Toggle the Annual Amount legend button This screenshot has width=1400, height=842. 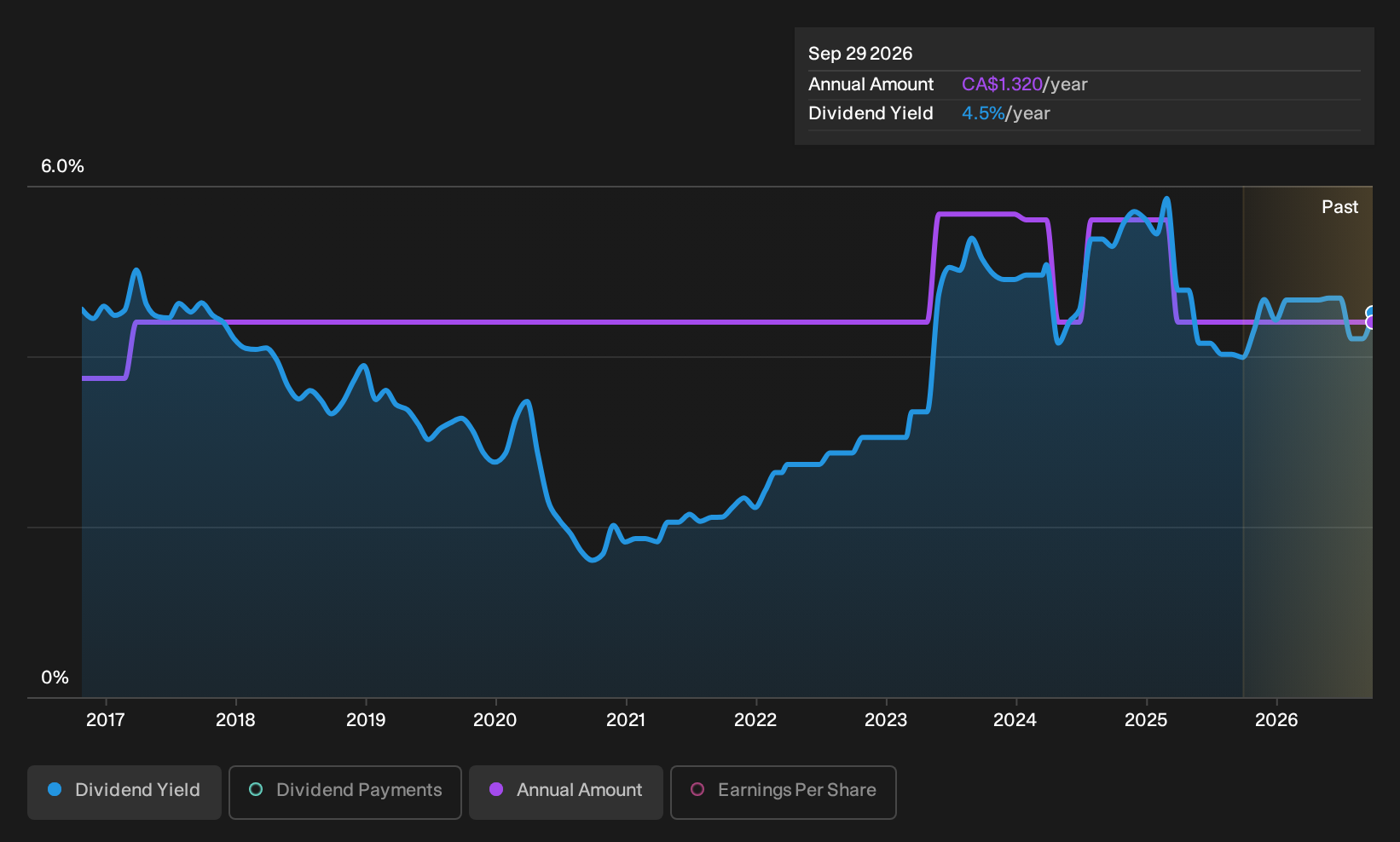click(x=566, y=792)
